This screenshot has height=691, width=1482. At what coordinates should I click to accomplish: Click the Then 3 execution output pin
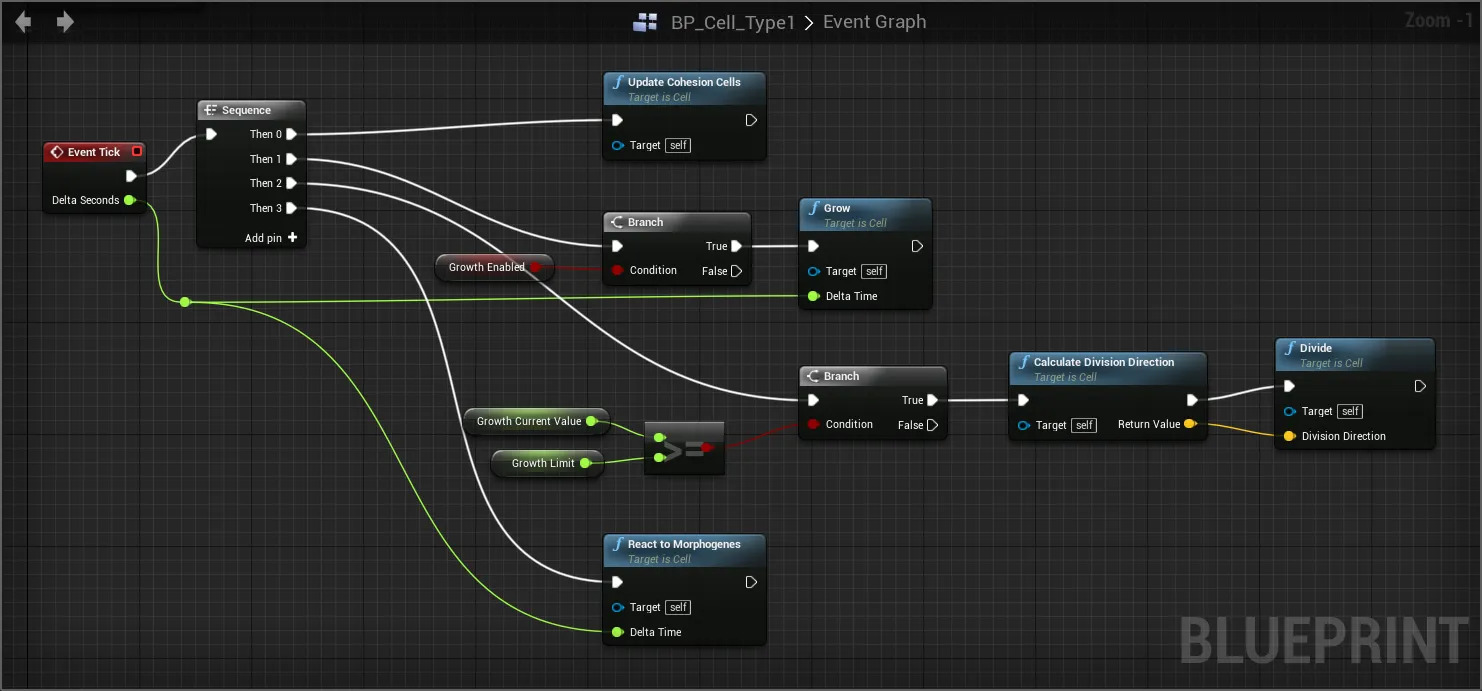coord(291,208)
